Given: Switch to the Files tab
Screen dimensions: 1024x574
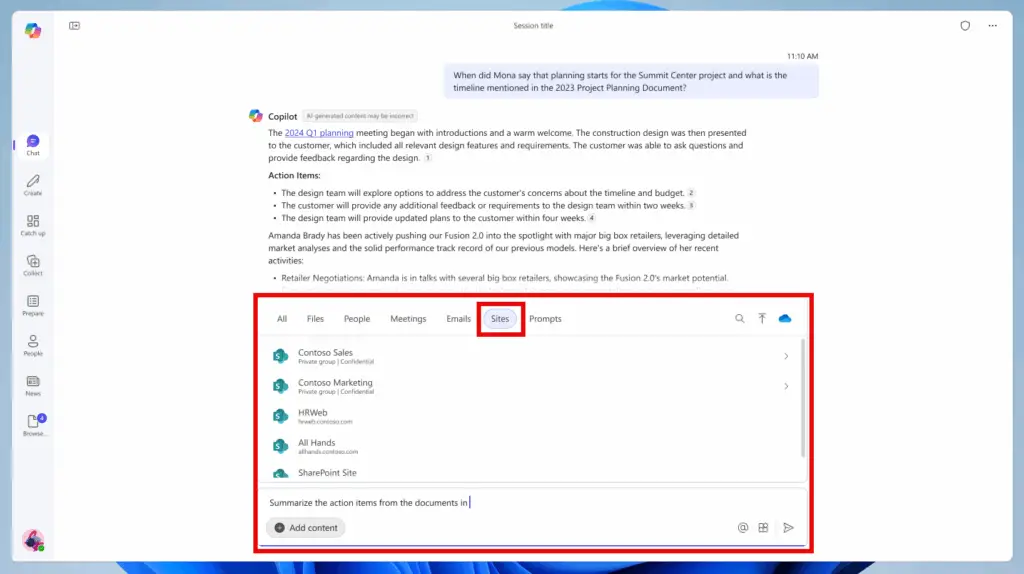Looking at the screenshot, I should tap(315, 319).
